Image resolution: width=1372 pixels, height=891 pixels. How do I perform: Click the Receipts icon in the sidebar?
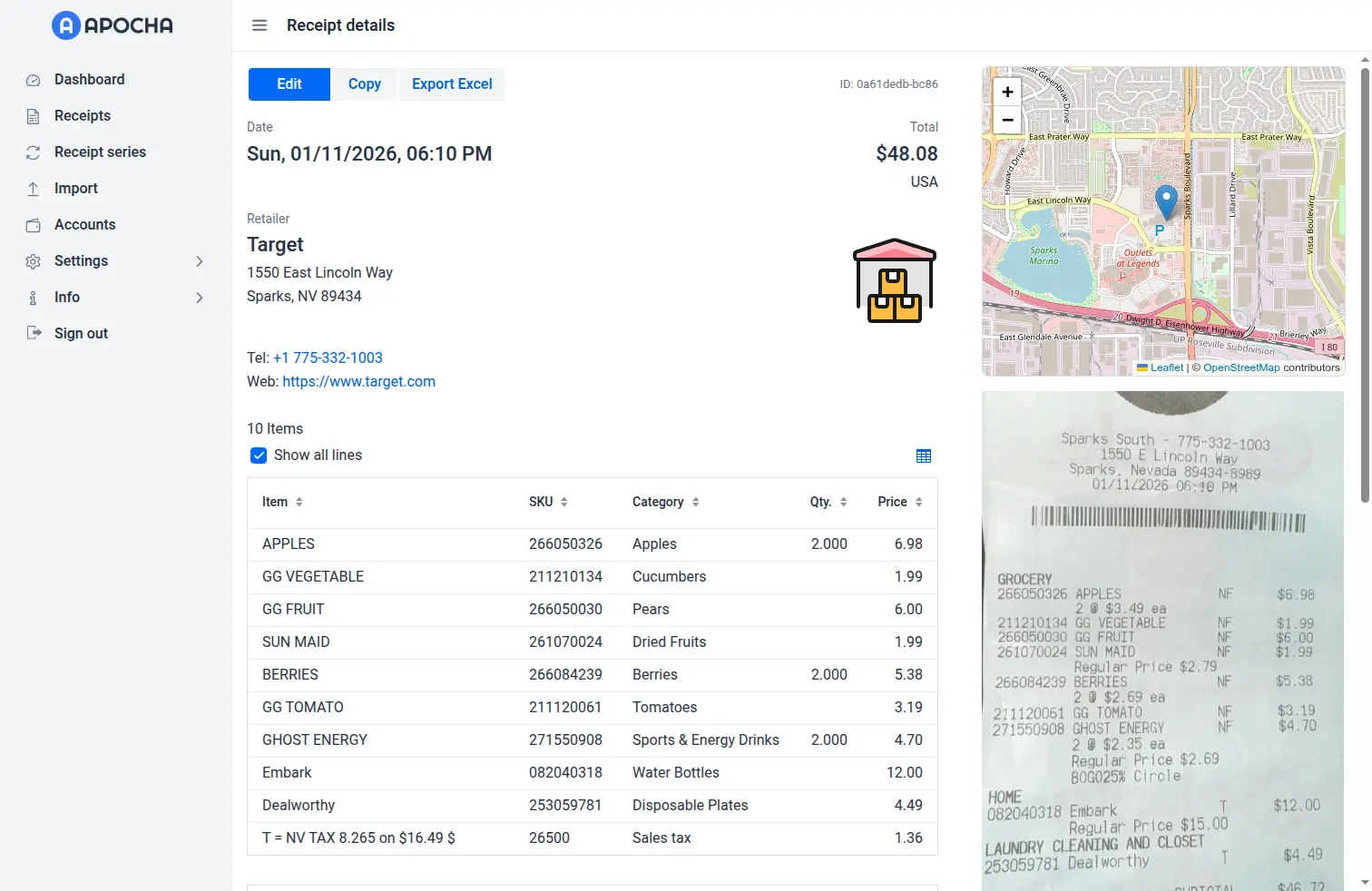33,115
